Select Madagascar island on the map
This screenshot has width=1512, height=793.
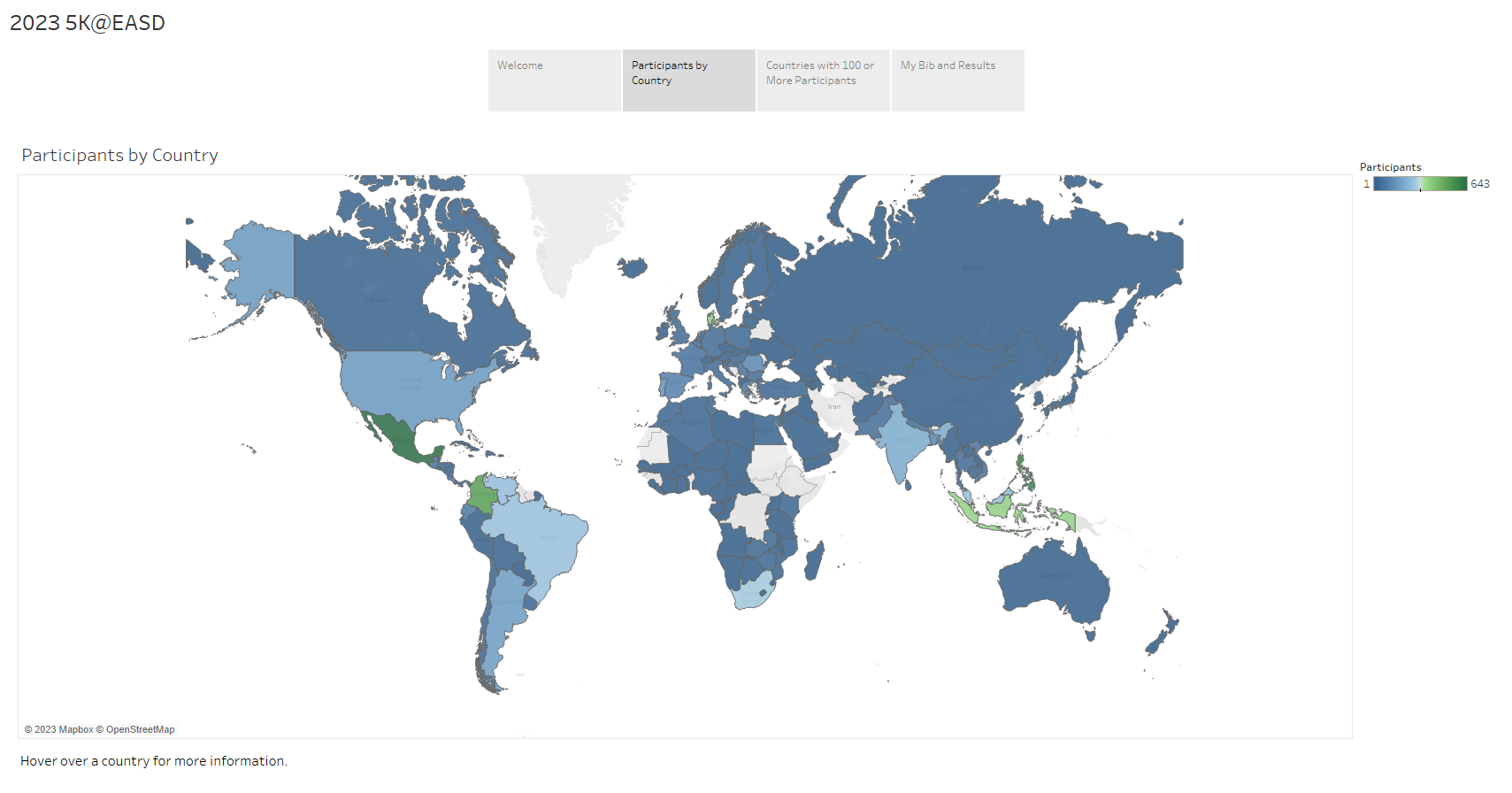814,561
